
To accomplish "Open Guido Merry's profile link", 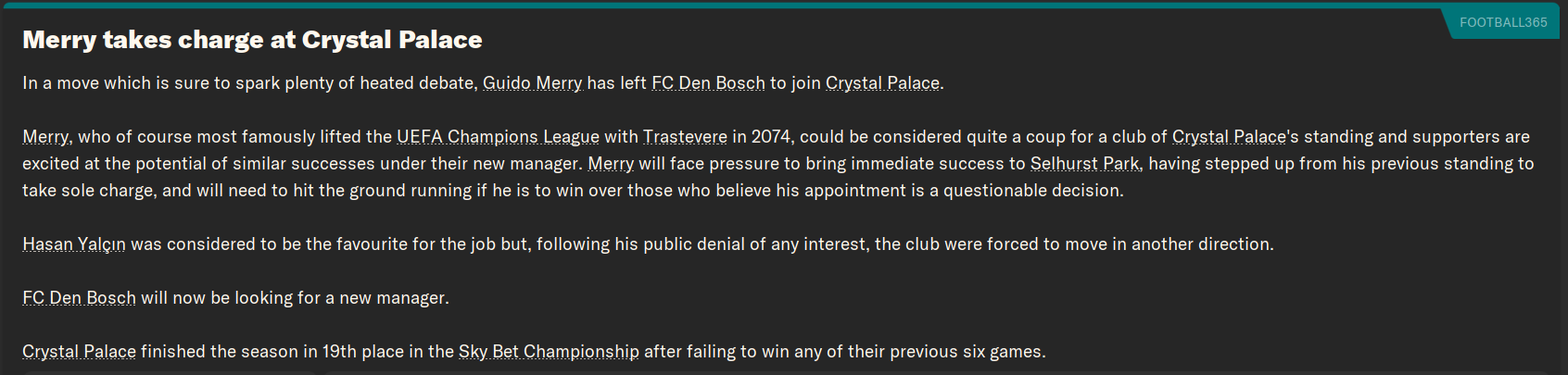I will pos(532,83).
